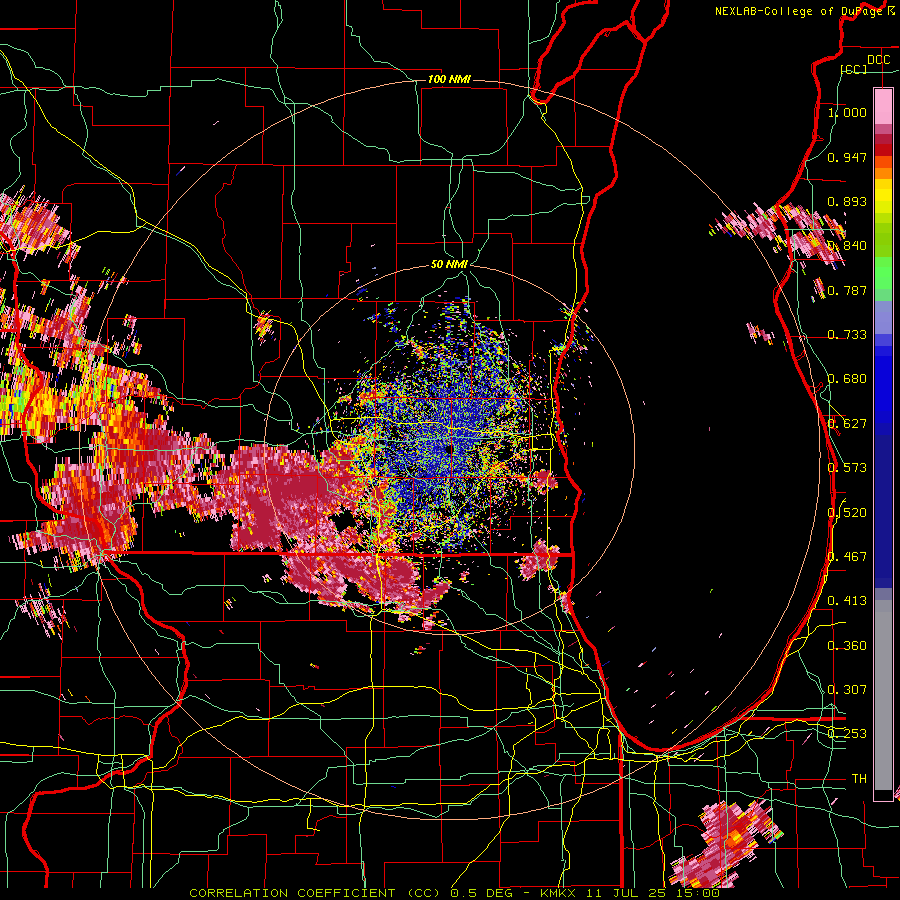Click the TH threshold label
The image size is (900, 900).
click(859, 778)
